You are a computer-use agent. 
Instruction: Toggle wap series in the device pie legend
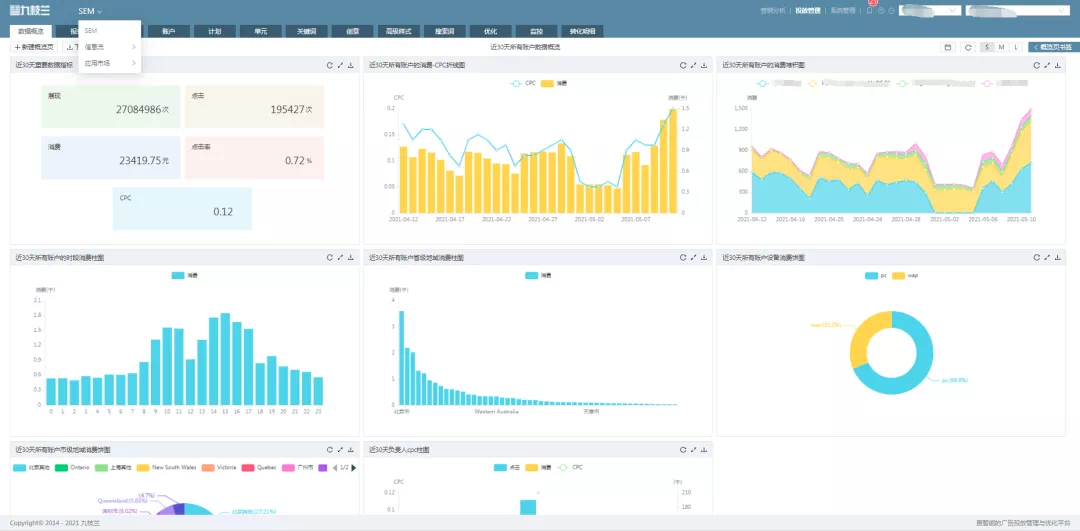click(x=905, y=275)
